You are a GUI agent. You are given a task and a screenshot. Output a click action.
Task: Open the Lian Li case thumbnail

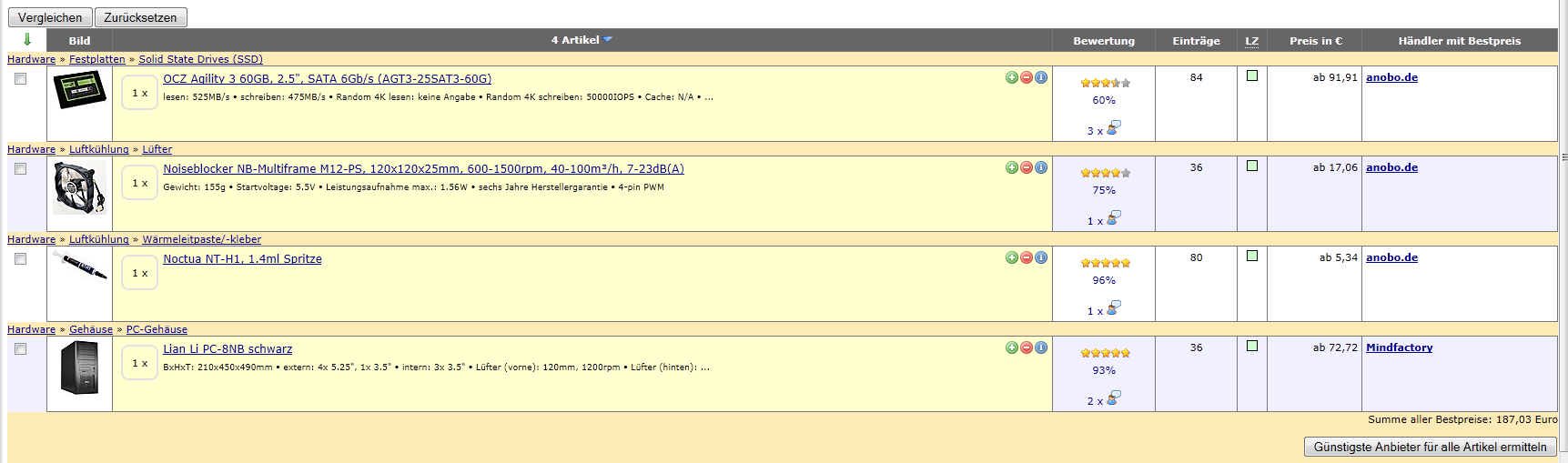click(x=79, y=367)
